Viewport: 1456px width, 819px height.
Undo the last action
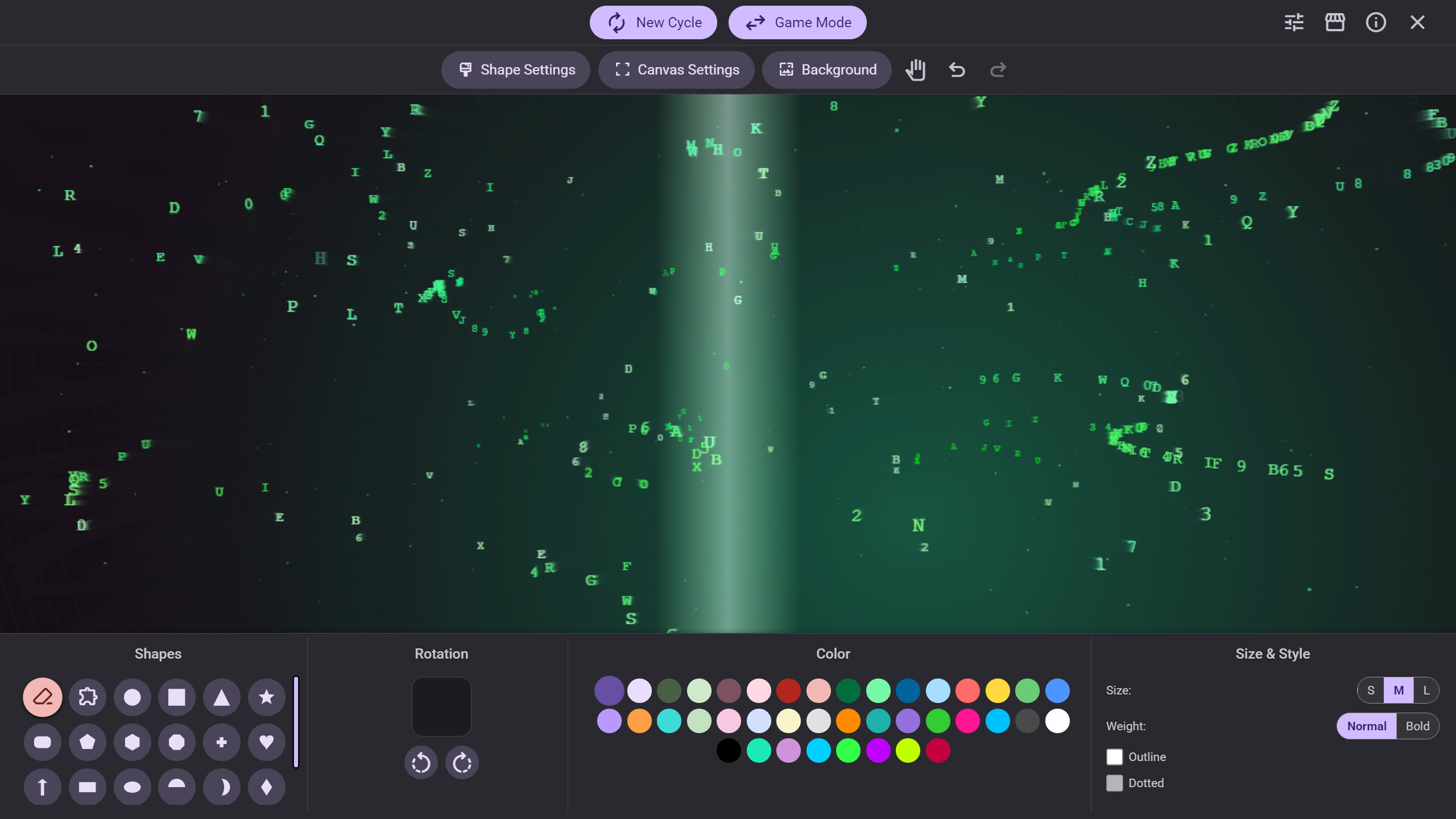point(956,69)
